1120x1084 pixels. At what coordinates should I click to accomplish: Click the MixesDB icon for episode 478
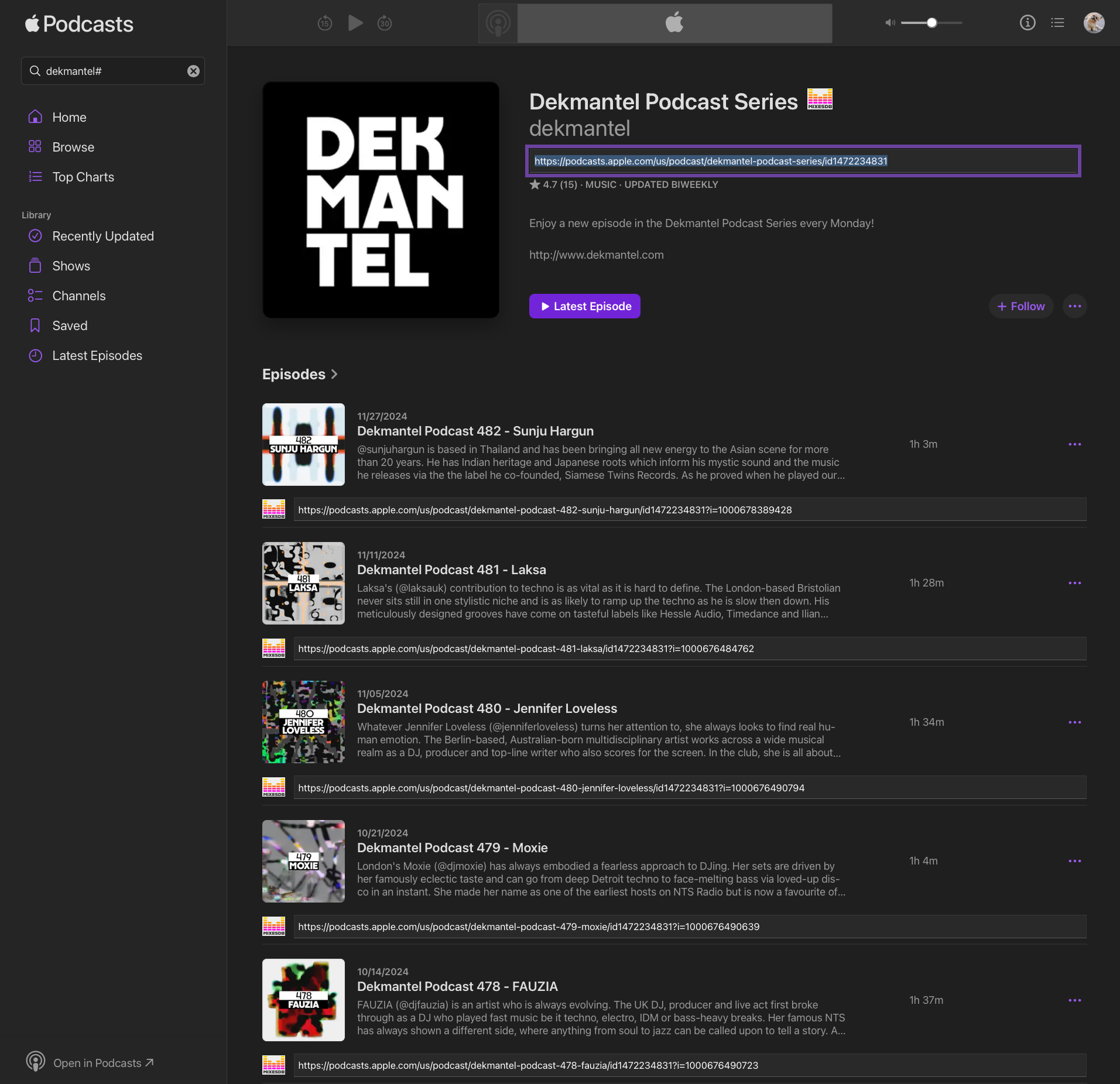(x=273, y=1065)
